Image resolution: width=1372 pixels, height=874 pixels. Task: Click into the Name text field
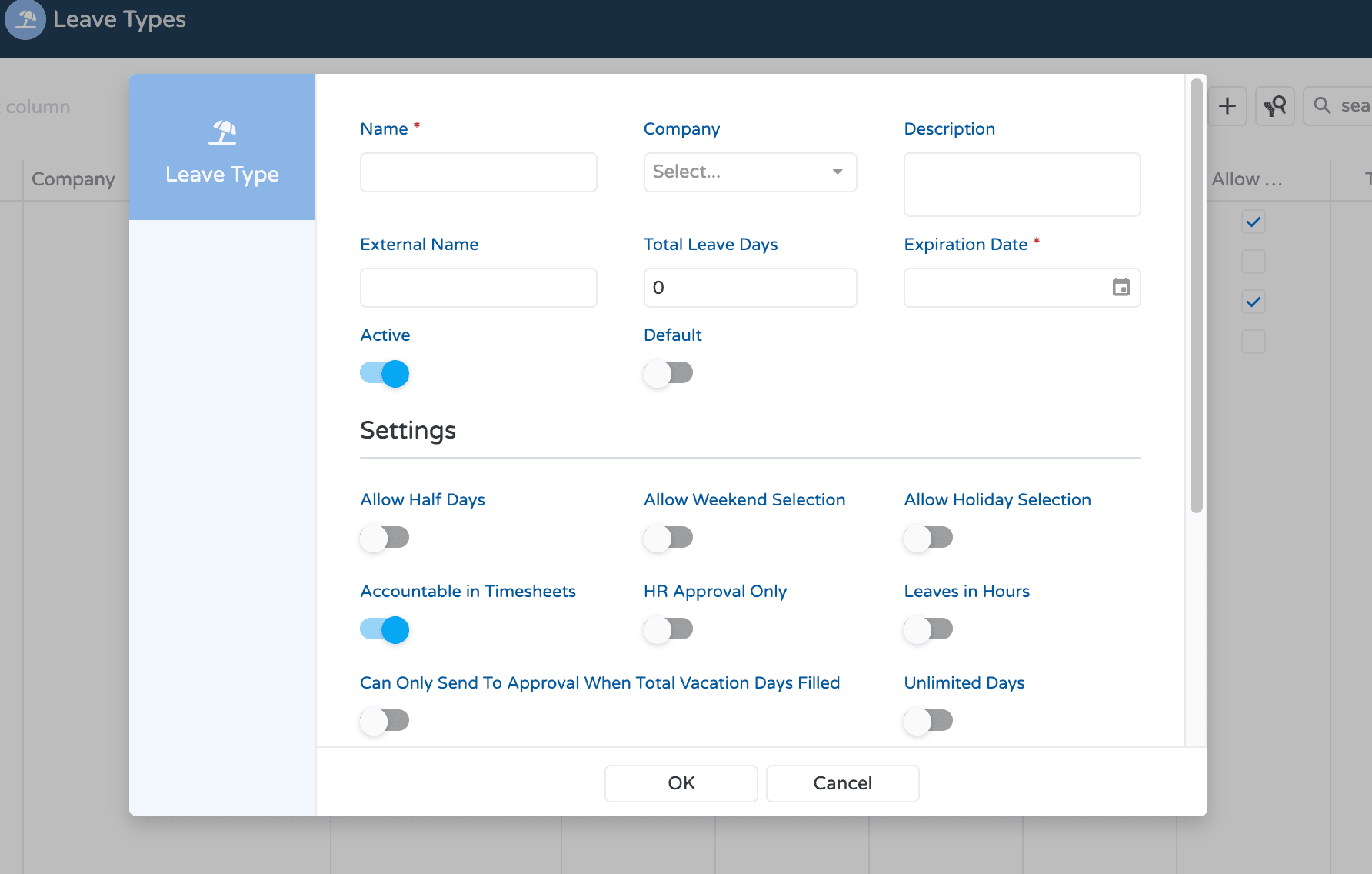(x=478, y=172)
